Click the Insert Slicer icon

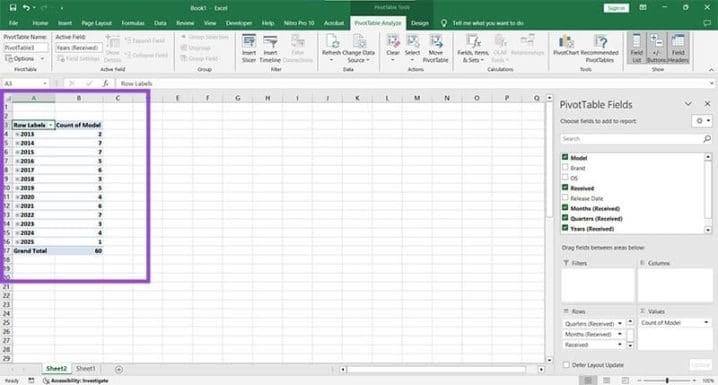click(x=249, y=48)
